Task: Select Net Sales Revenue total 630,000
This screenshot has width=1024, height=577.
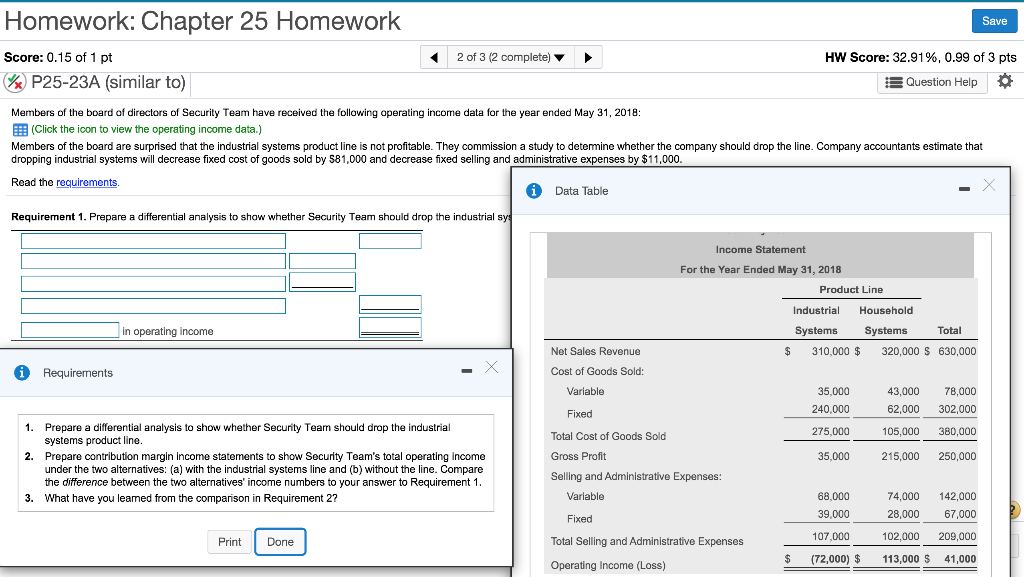Action: coord(957,351)
